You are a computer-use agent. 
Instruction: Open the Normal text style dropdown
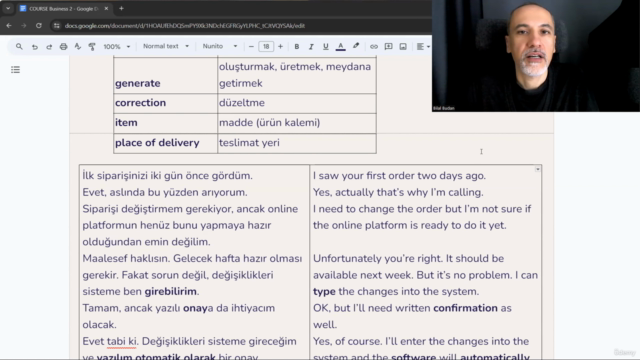point(166,46)
